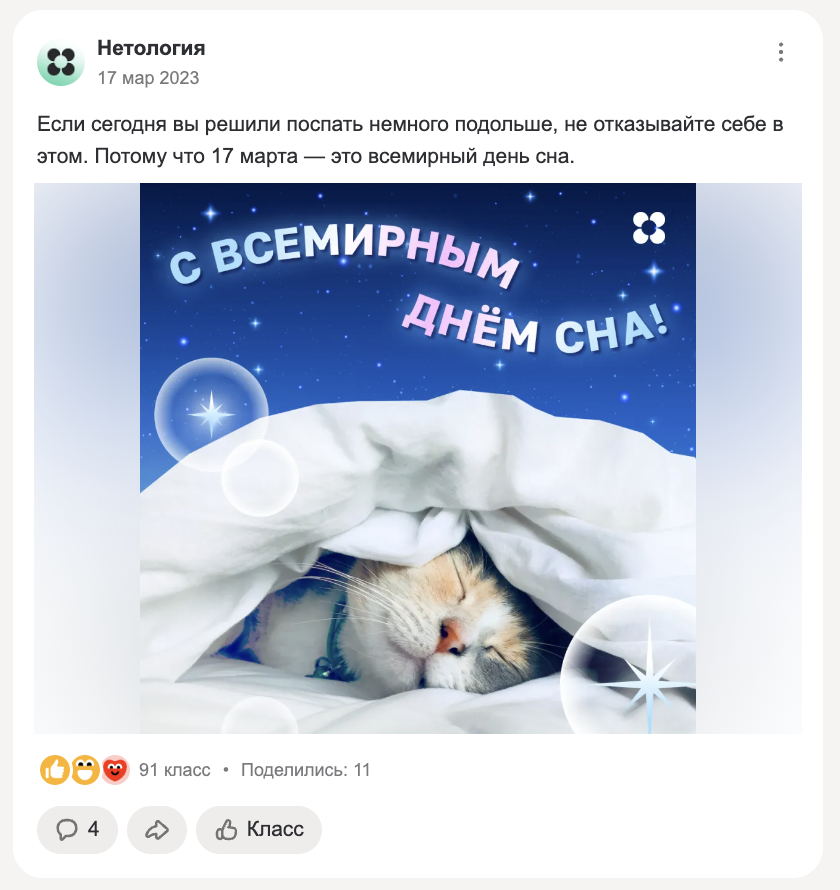Viewport: 840px width, 890px height.
Task: Click the thumbs-up icon in Класс button
Action: [x=226, y=830]
